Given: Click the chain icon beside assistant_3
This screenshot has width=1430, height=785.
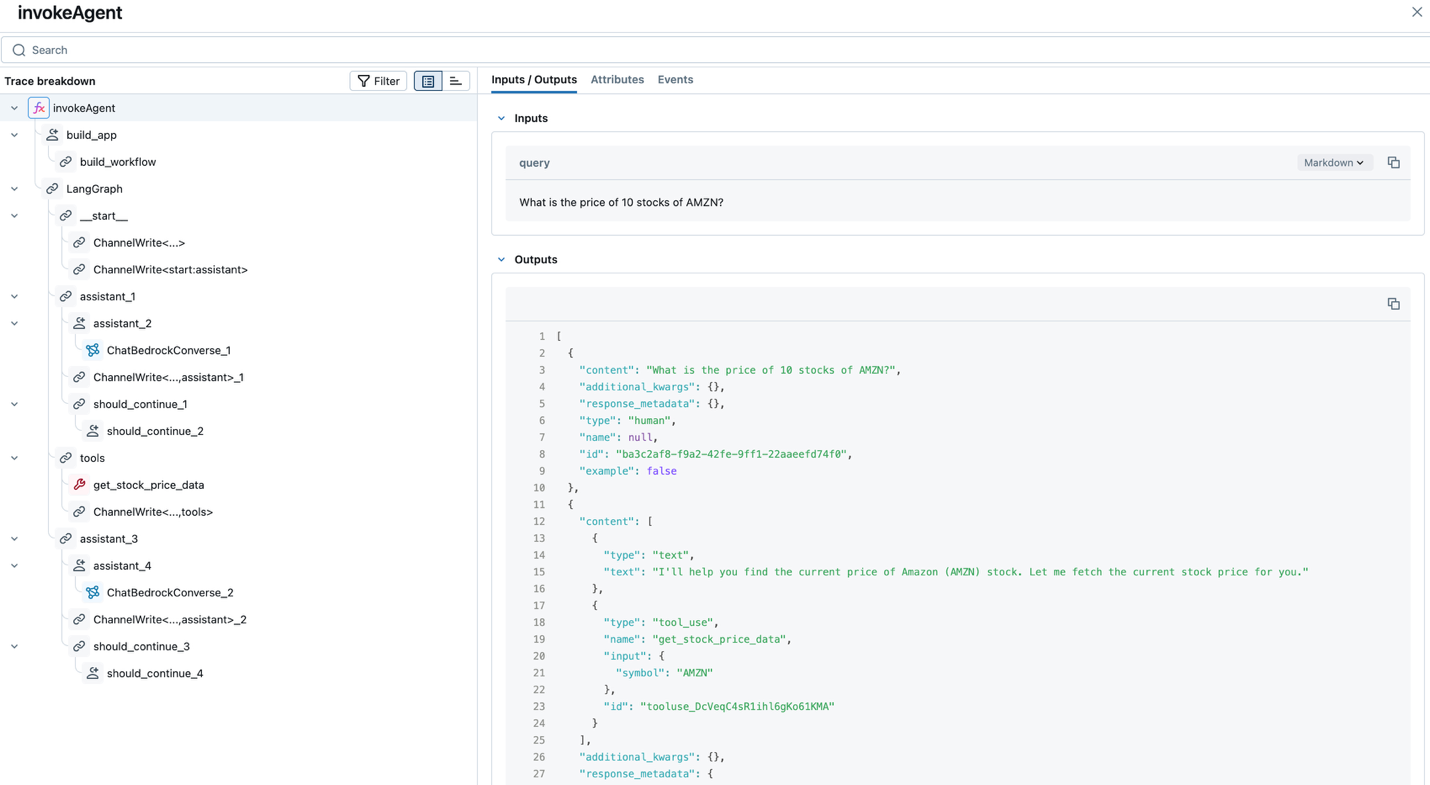Looking at the screenshot, I should coord(66,539).
